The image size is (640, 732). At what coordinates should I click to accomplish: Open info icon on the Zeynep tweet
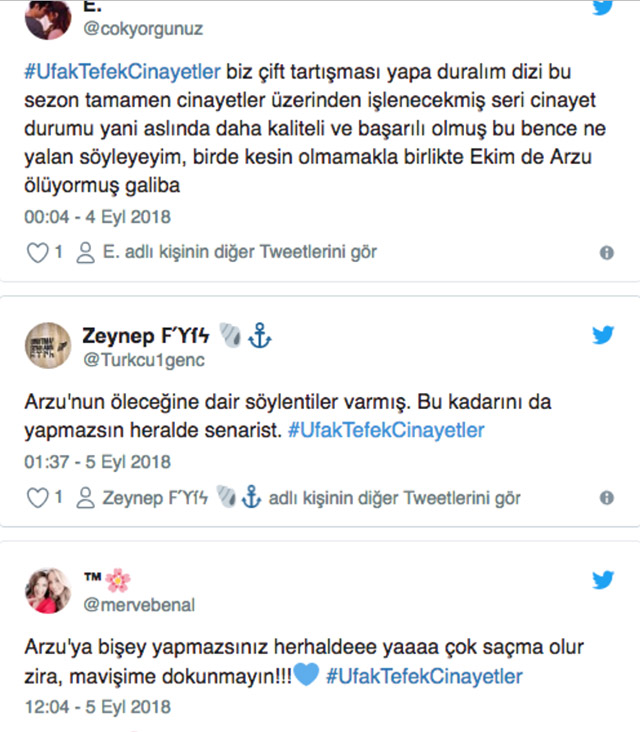pos(606,498)
